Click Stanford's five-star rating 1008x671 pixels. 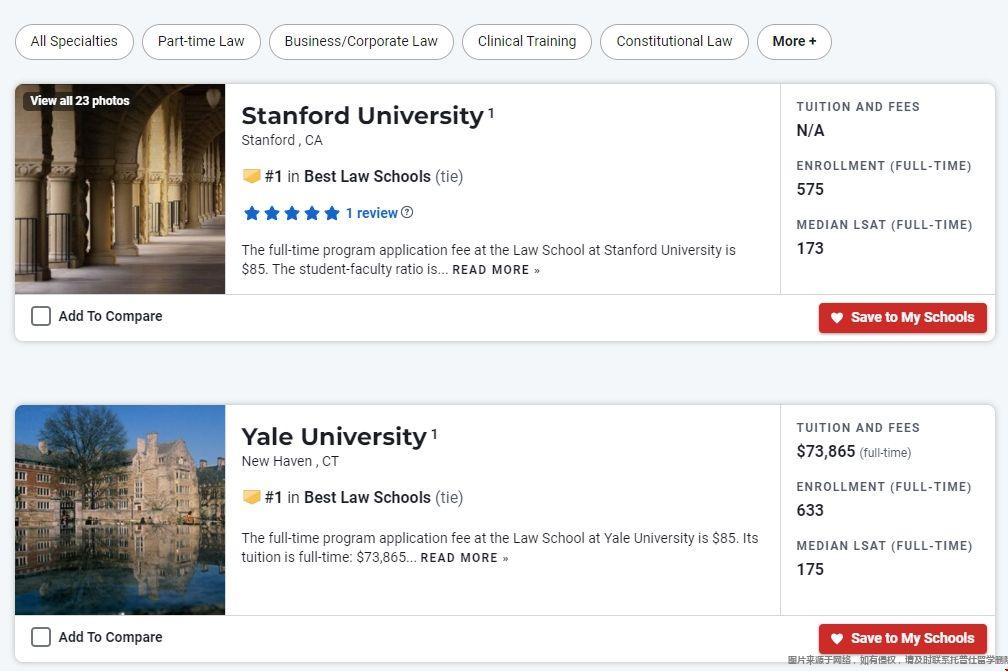(x=291, y=213)
